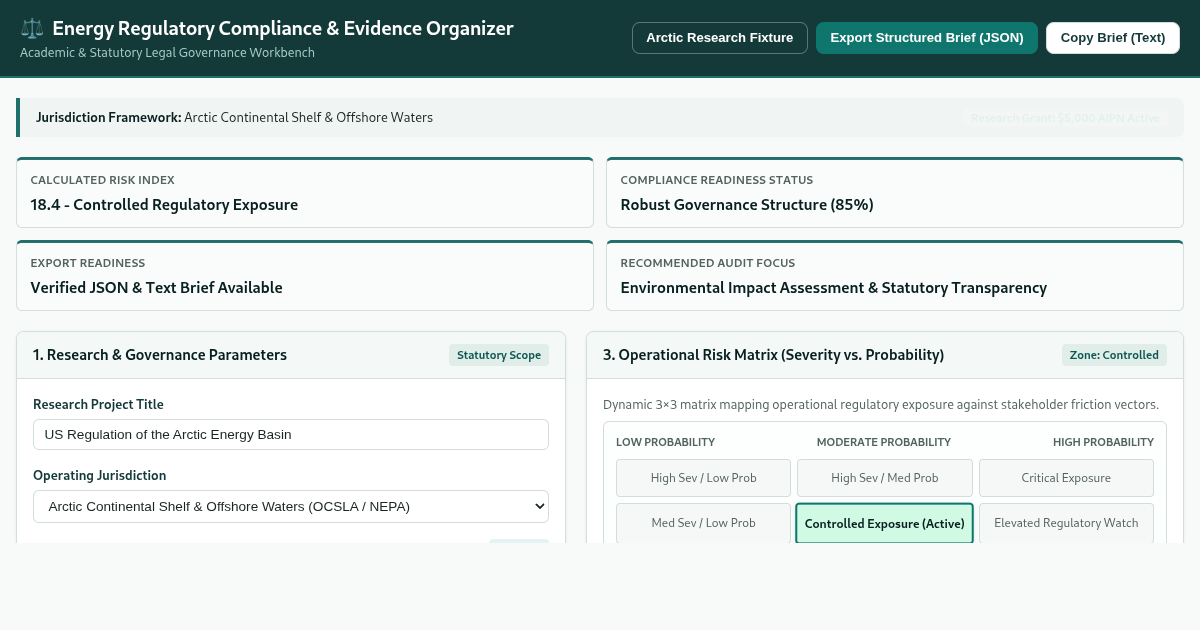Click the '3. Operational Risk Matrix' heading
The height and width of the screenshot is (630, 1200).
click(773, 355)
